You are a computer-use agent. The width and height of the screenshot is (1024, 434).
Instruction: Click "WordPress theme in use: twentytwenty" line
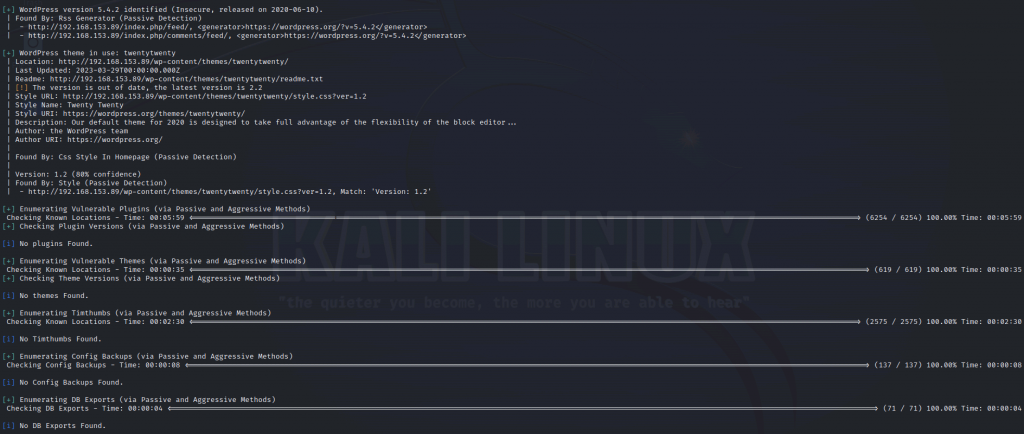click(89, 53)
